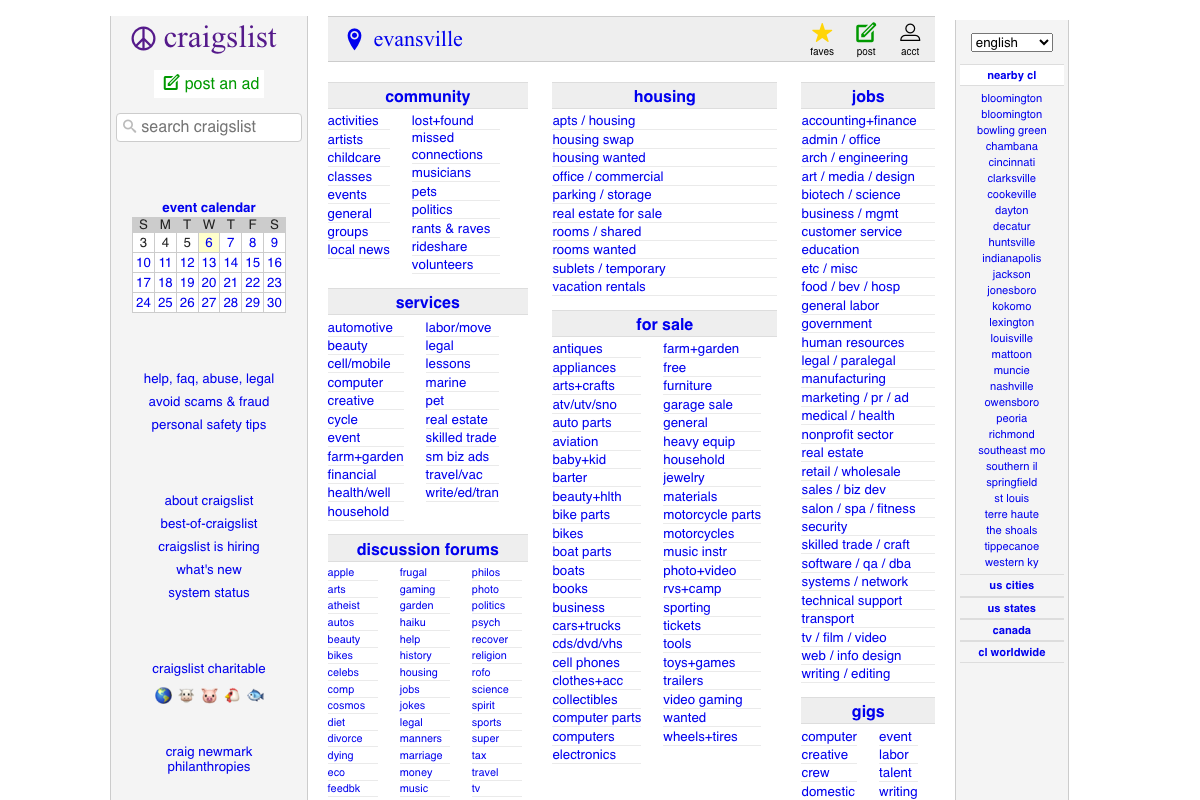Open the discussion forums header
Screen dimensions: 1200x800
coord(427,549)
